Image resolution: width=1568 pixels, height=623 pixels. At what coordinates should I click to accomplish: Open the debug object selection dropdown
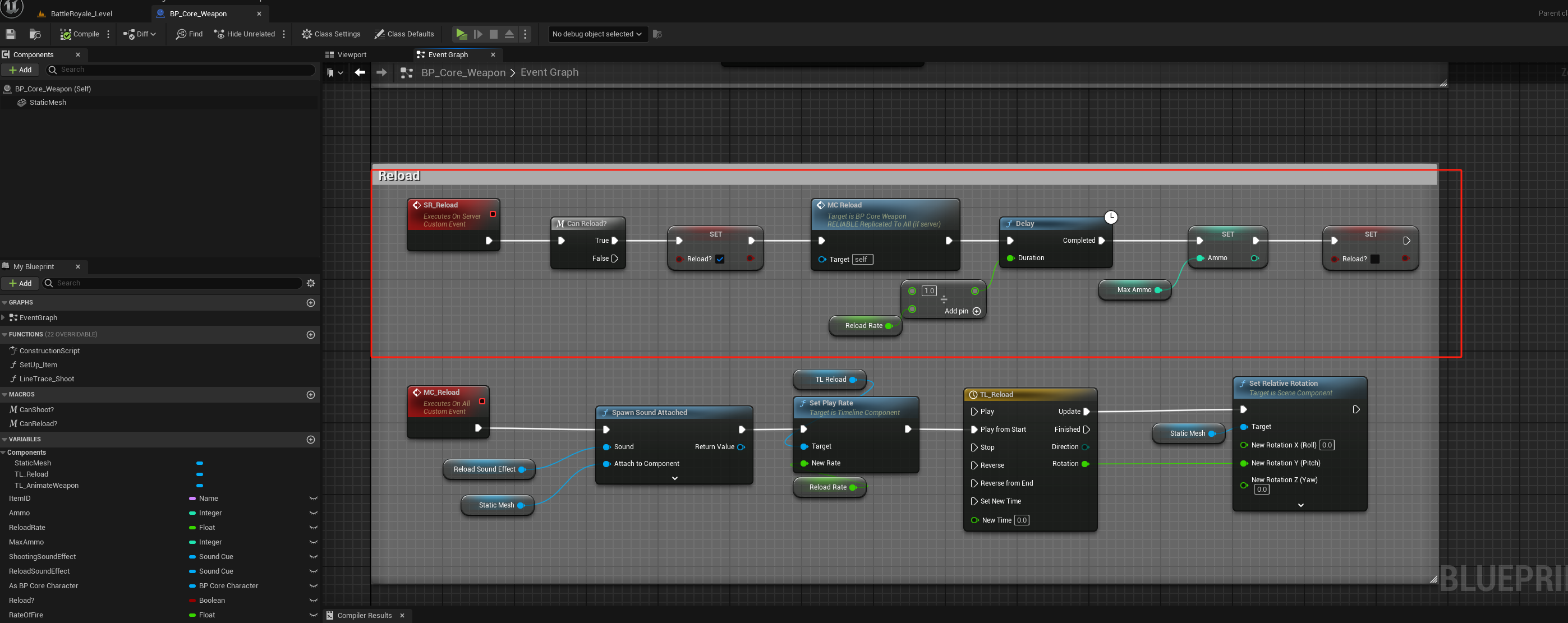pos(596,34)
